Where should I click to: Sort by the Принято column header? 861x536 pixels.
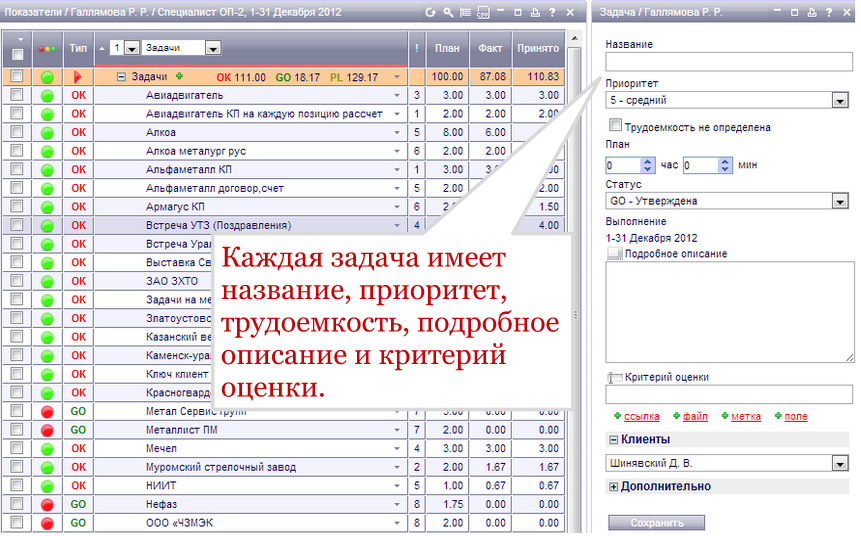pos(538,49)
